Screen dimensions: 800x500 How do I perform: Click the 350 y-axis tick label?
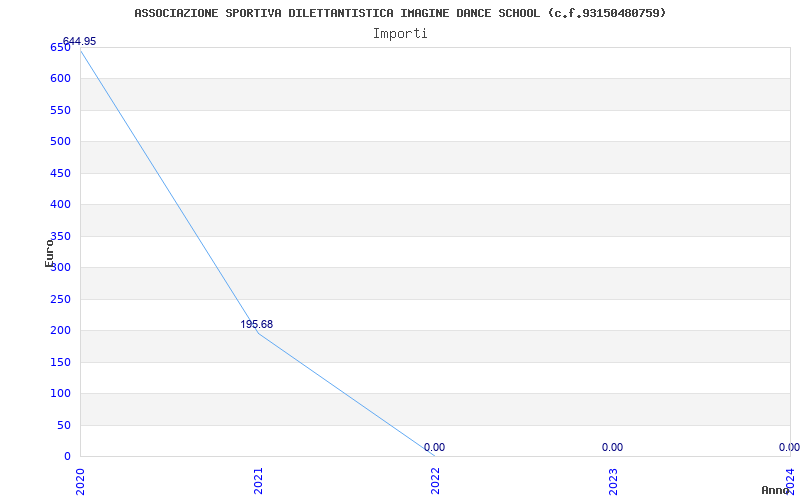(60, 236)
